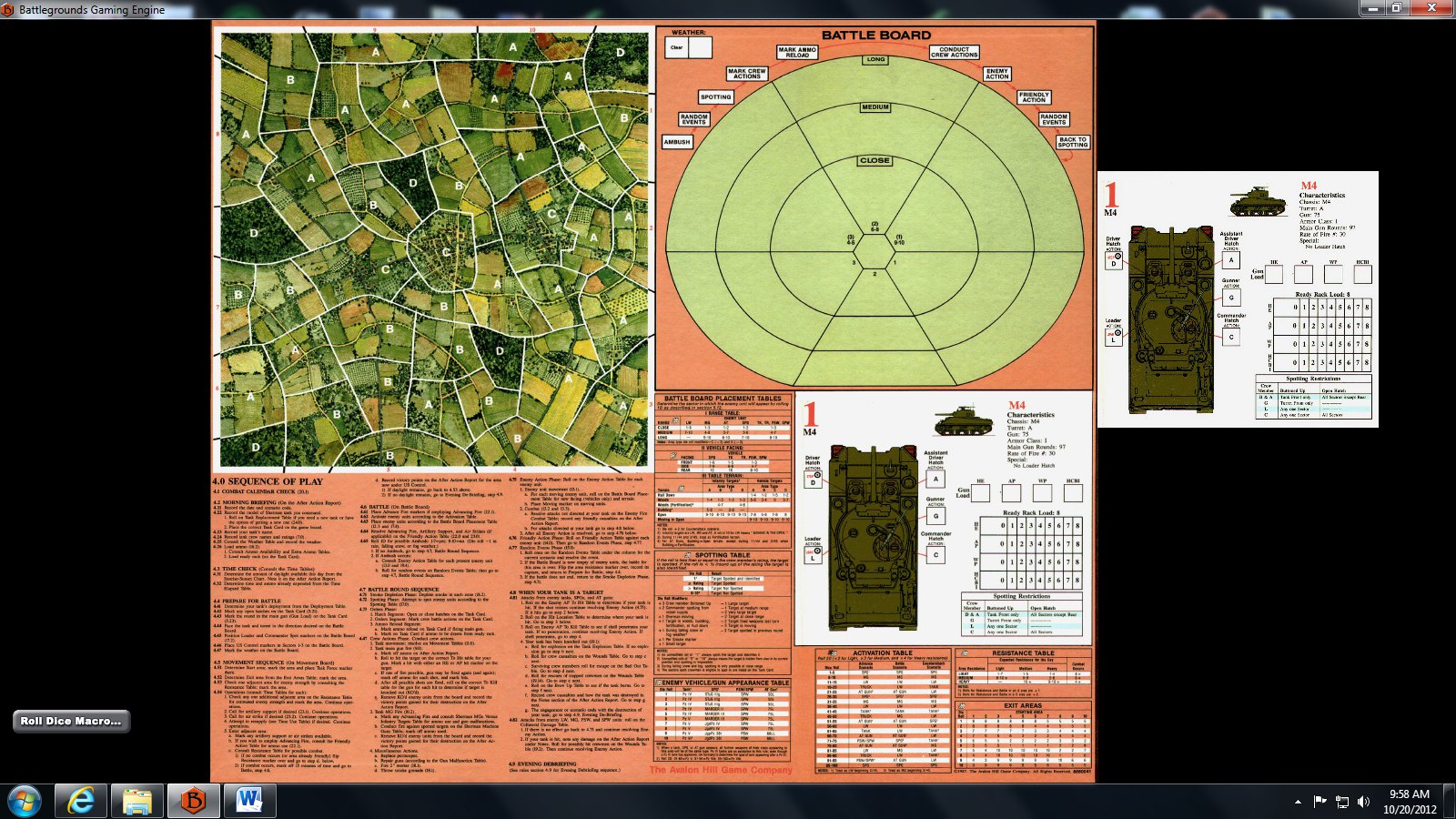
Task: Click Assistant Driver A box on separate tank card
Action: point(1231,259)
